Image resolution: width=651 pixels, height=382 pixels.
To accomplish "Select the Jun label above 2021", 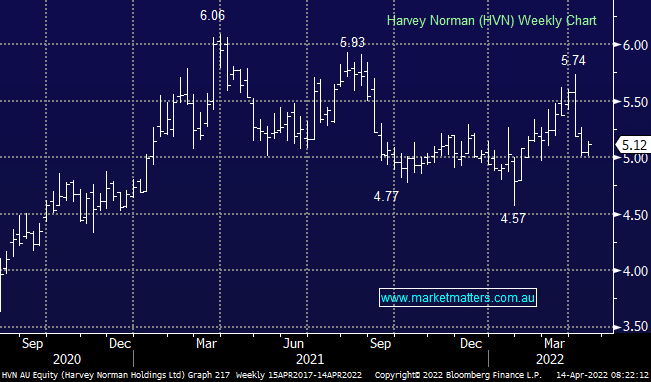I will point(294,344).
